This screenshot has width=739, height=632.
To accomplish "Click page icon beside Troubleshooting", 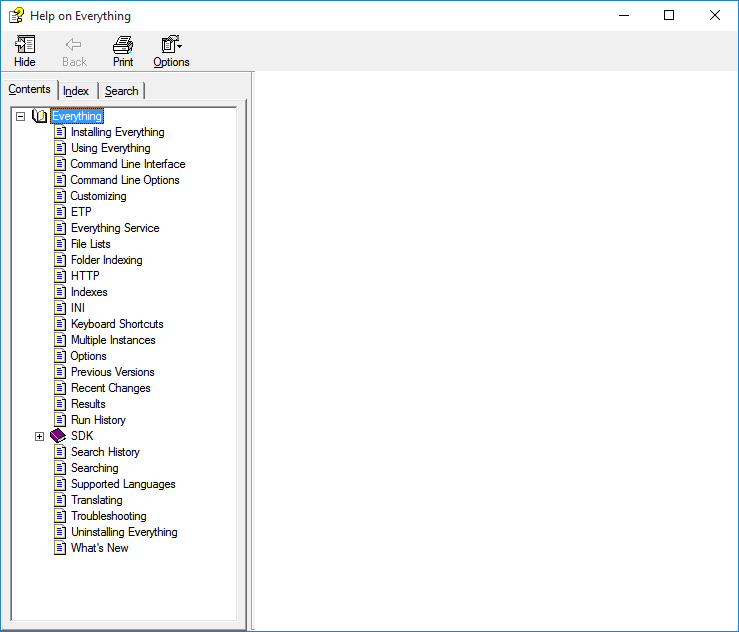I will click(60, 516).
